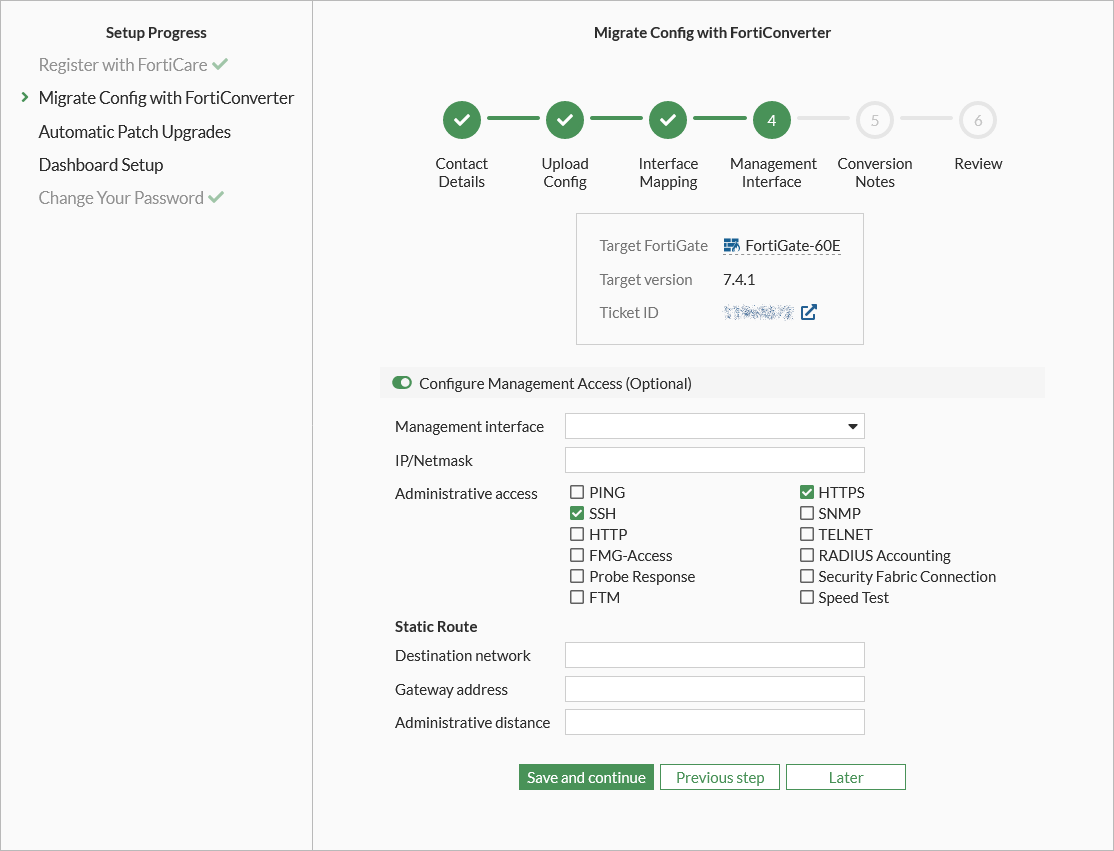Click the Later button
Image resolution: width=1114 pixels, height=851 pixels.
(845, 777)
